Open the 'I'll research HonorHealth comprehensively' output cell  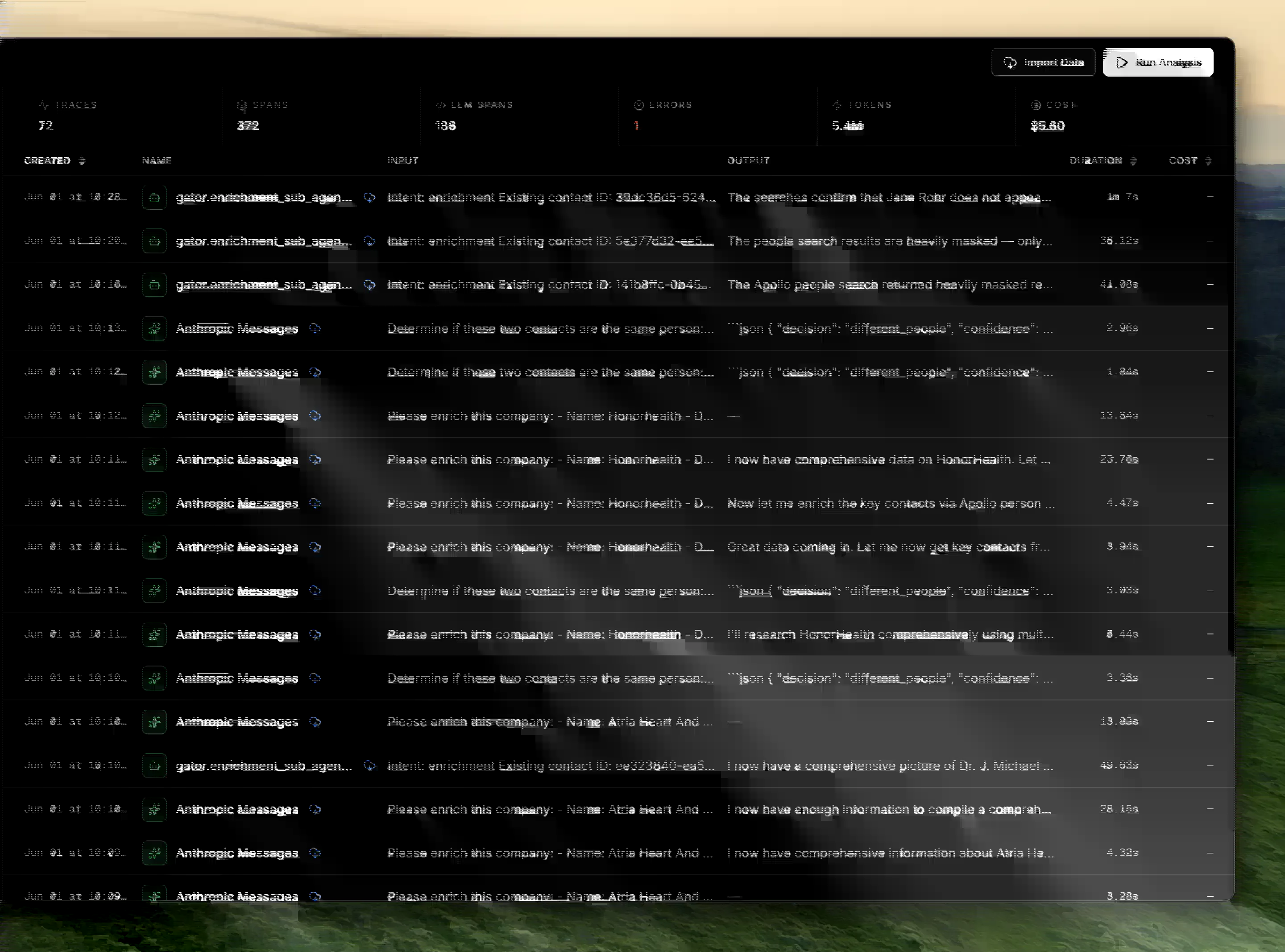click(890, 634)
